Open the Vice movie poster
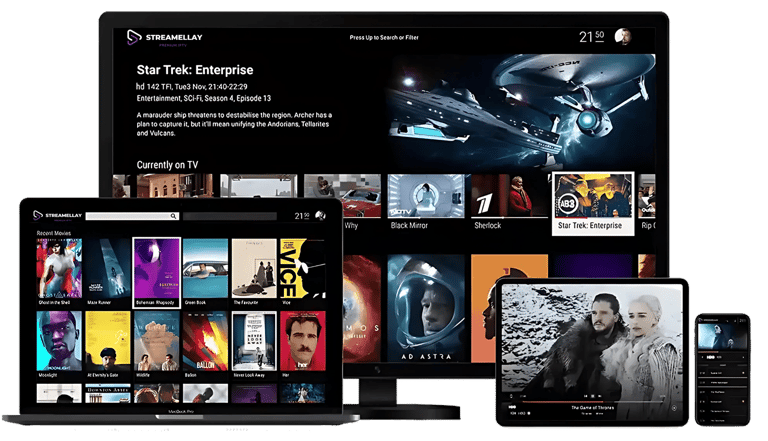Screen dimensions: 768x441 302,269
